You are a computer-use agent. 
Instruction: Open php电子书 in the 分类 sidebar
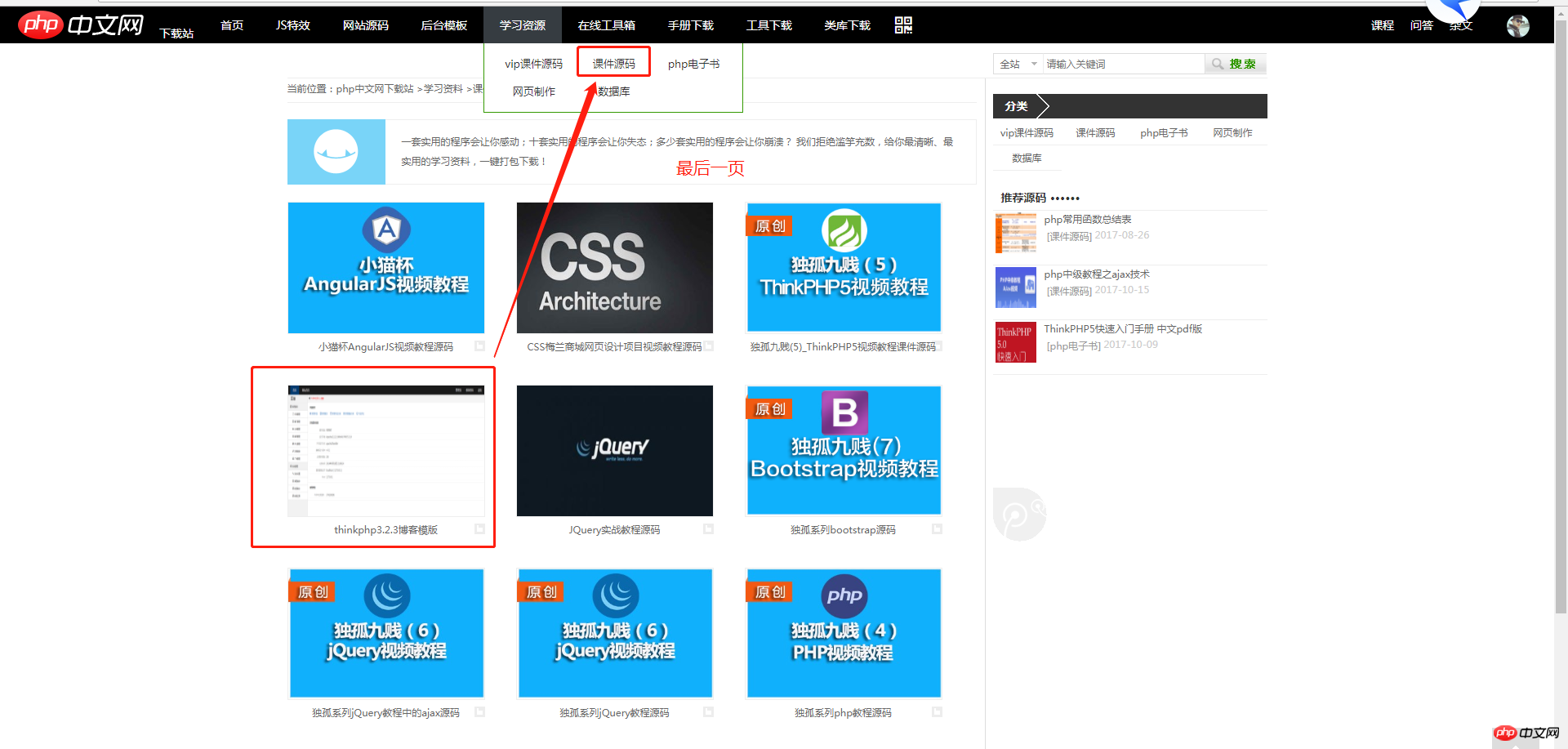coord(1164,133)
